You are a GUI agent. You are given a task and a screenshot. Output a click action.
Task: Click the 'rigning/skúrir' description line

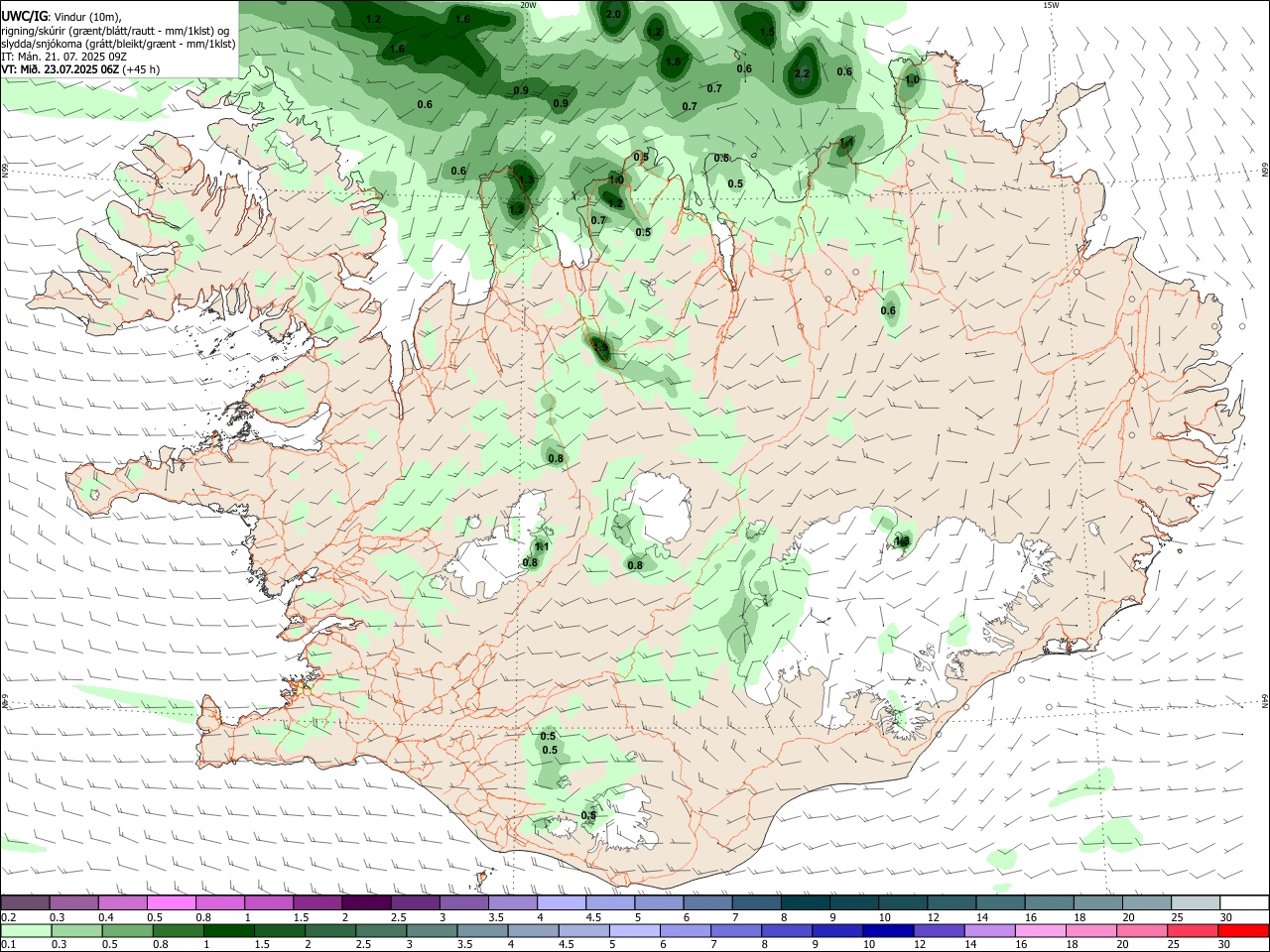click(x=117, y=31)
